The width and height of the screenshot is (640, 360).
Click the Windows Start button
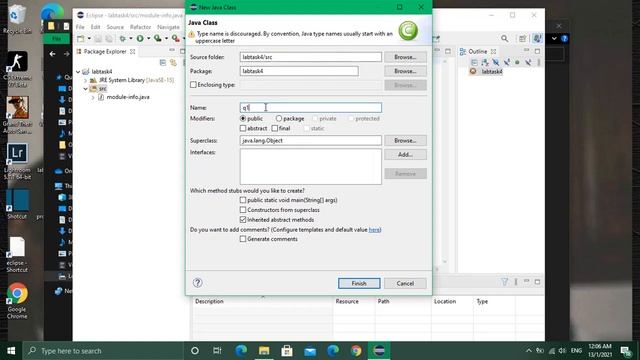coord(11,351)
